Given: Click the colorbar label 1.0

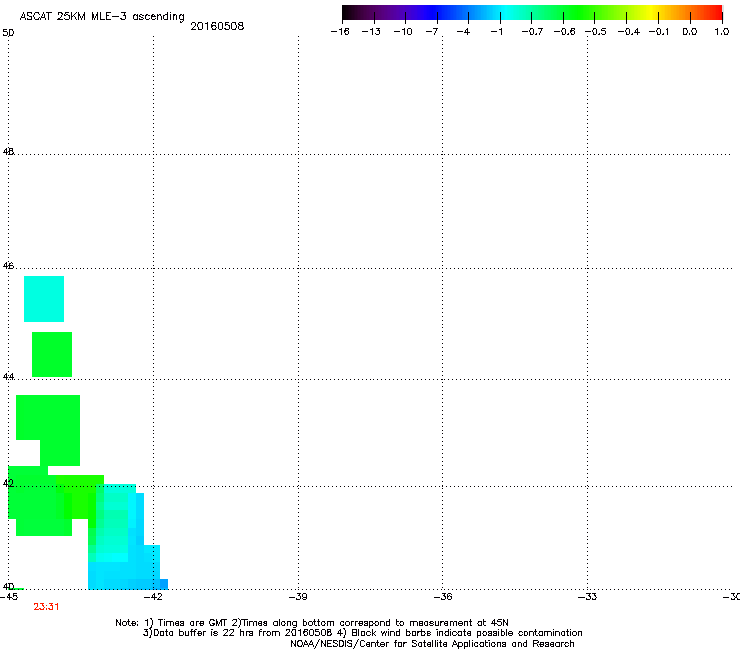Looking at the screenshot, I should [x=722, y=32].
